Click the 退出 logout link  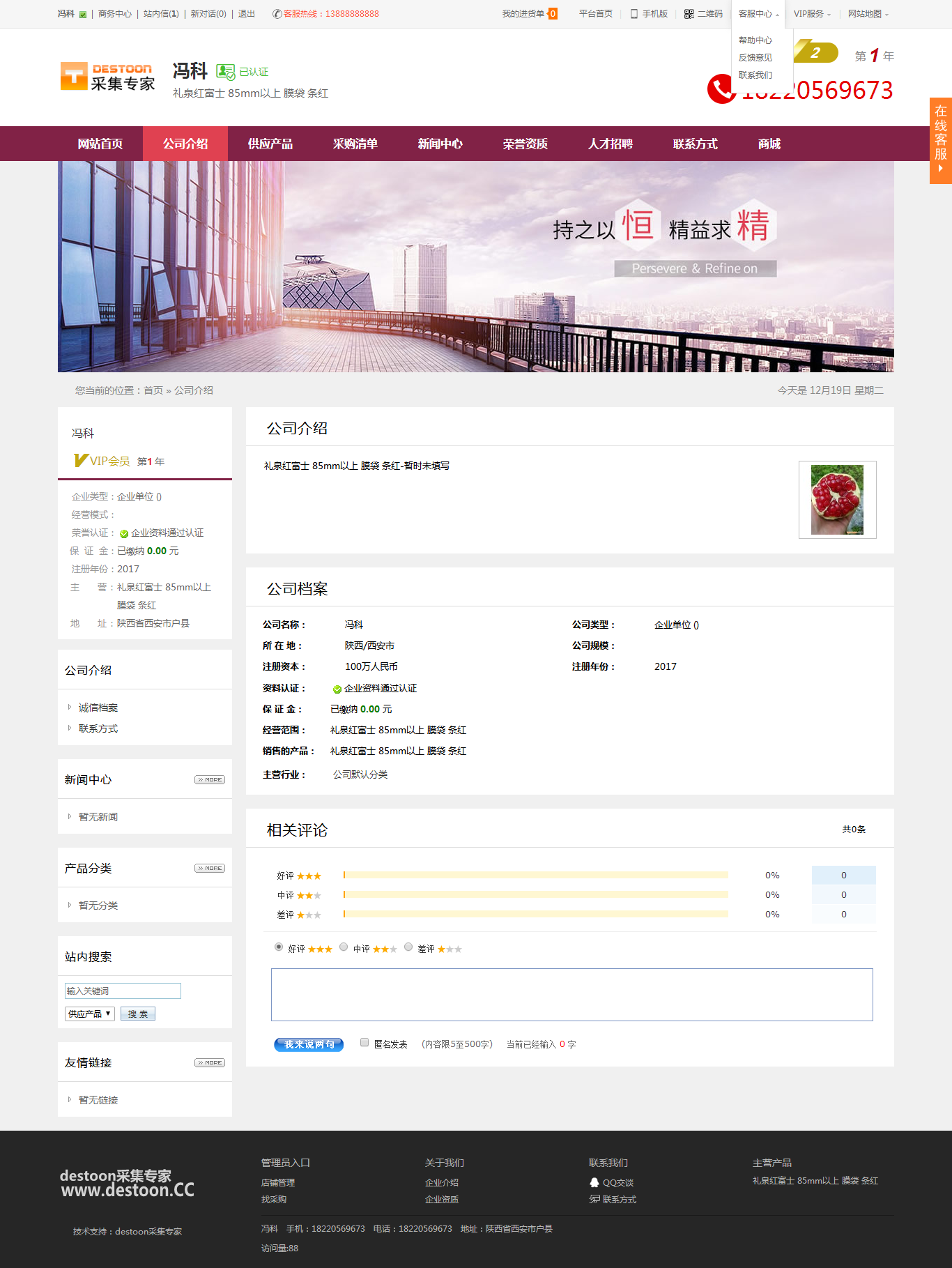[x=247, y=14]
